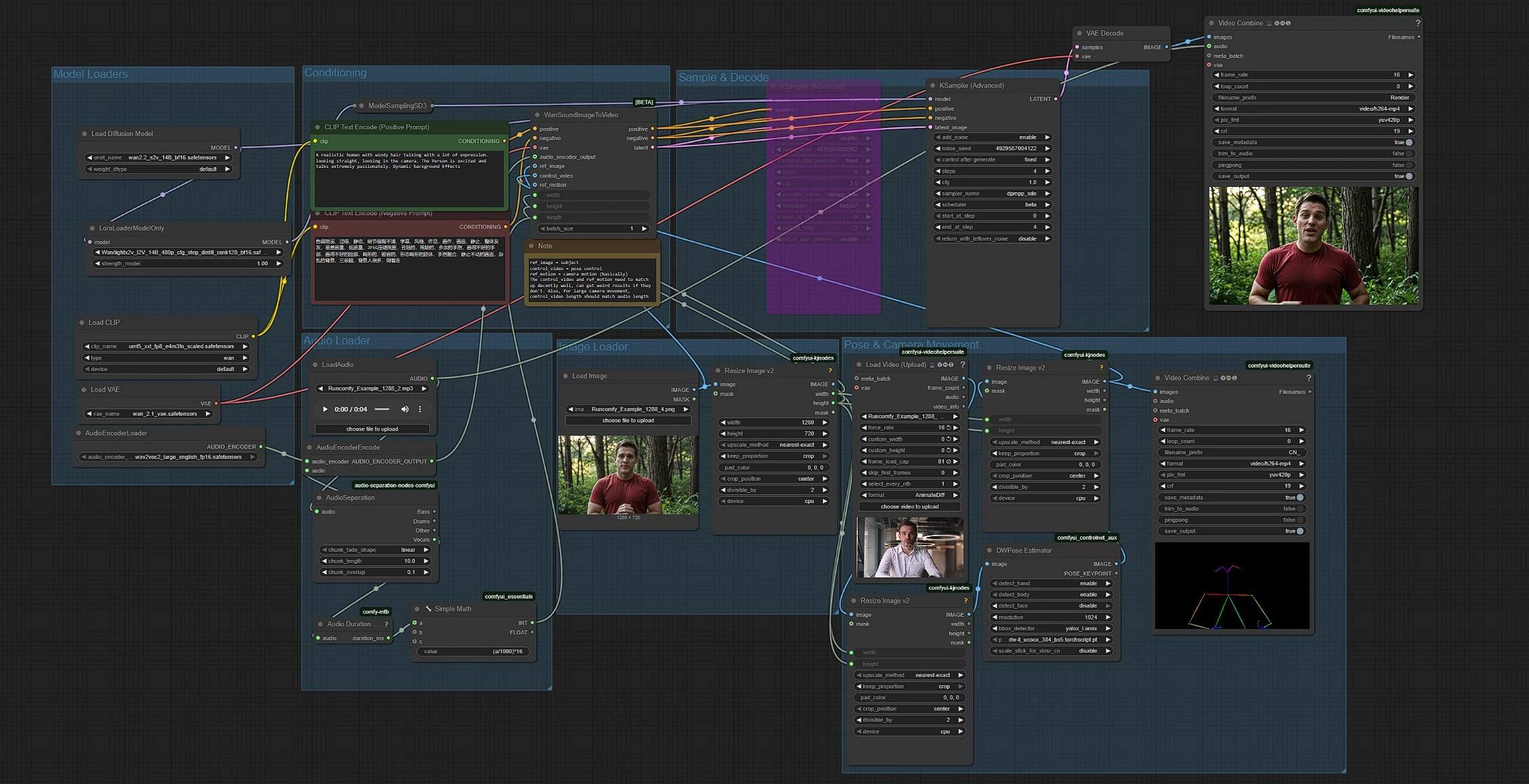1529x784 pixels.
Task: Click the [BETA] badge above WanSoundImageToVideo
Action: 644,102
